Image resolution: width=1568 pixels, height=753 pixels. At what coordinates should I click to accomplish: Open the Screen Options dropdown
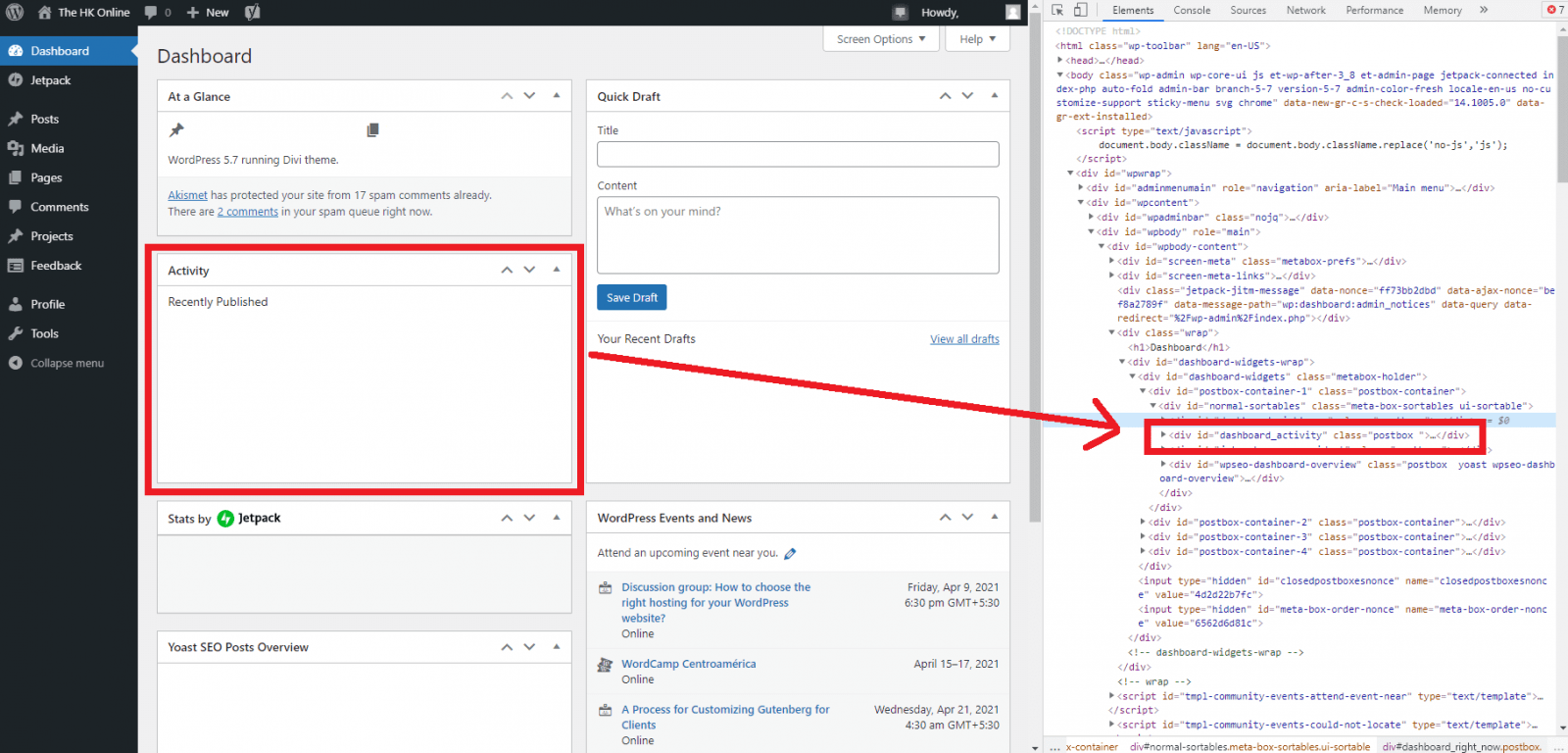(x=881, y=39)
